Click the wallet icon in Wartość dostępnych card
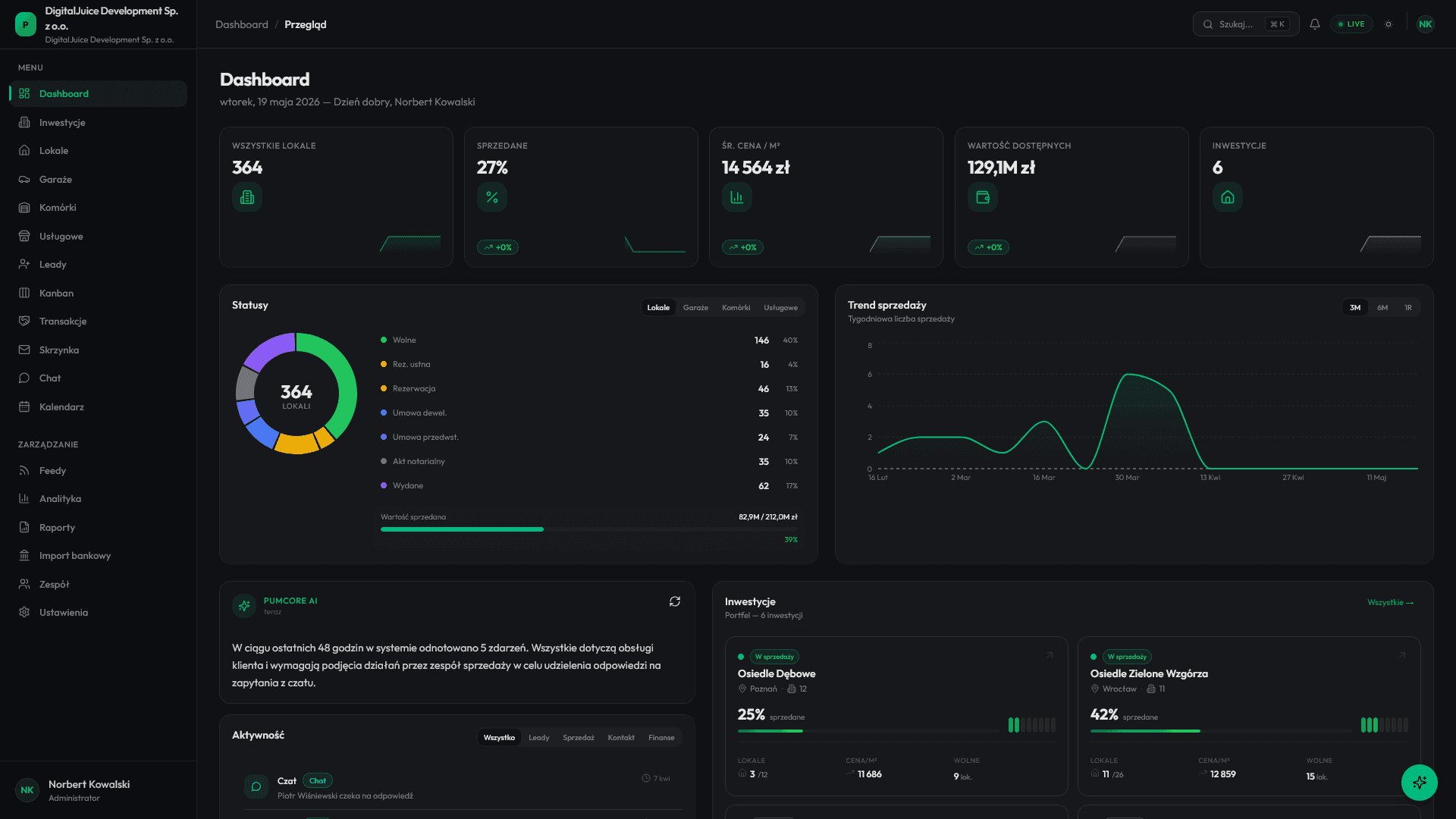1456x819 pixels. pyautogui.click(x=983, y=197)
